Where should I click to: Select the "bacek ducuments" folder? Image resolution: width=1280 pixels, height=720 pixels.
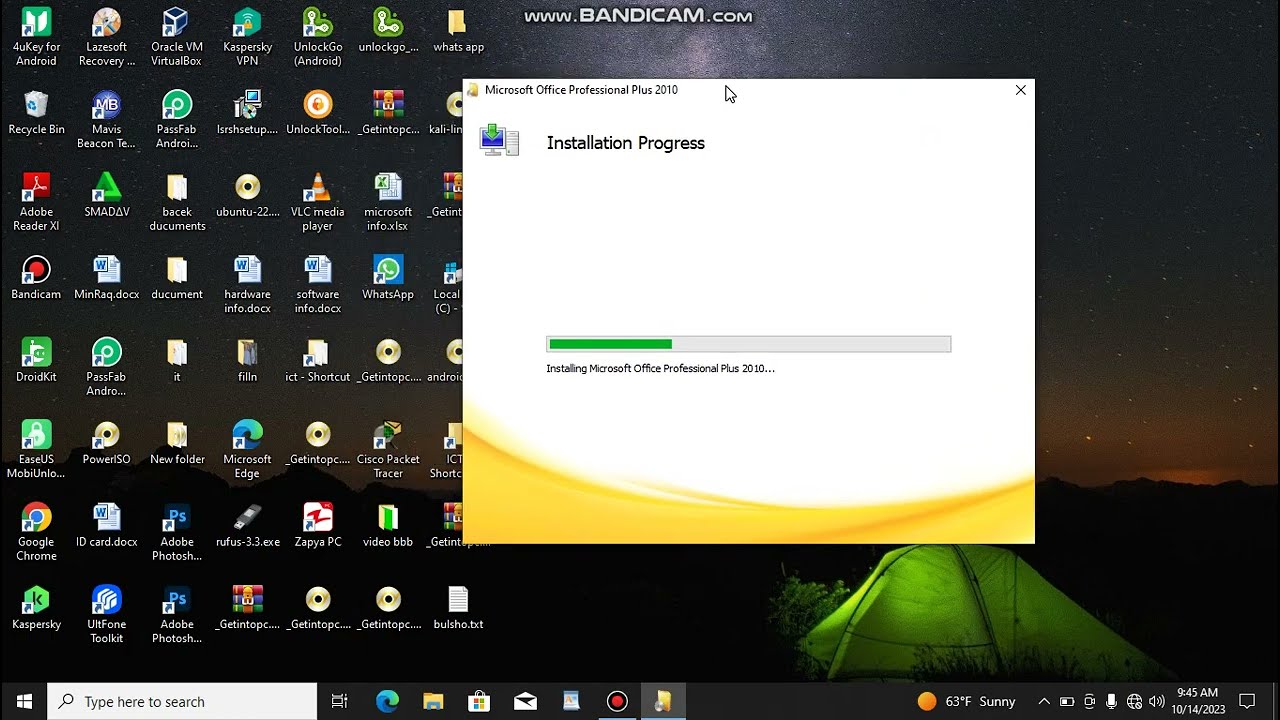click(x=177, y=202)
